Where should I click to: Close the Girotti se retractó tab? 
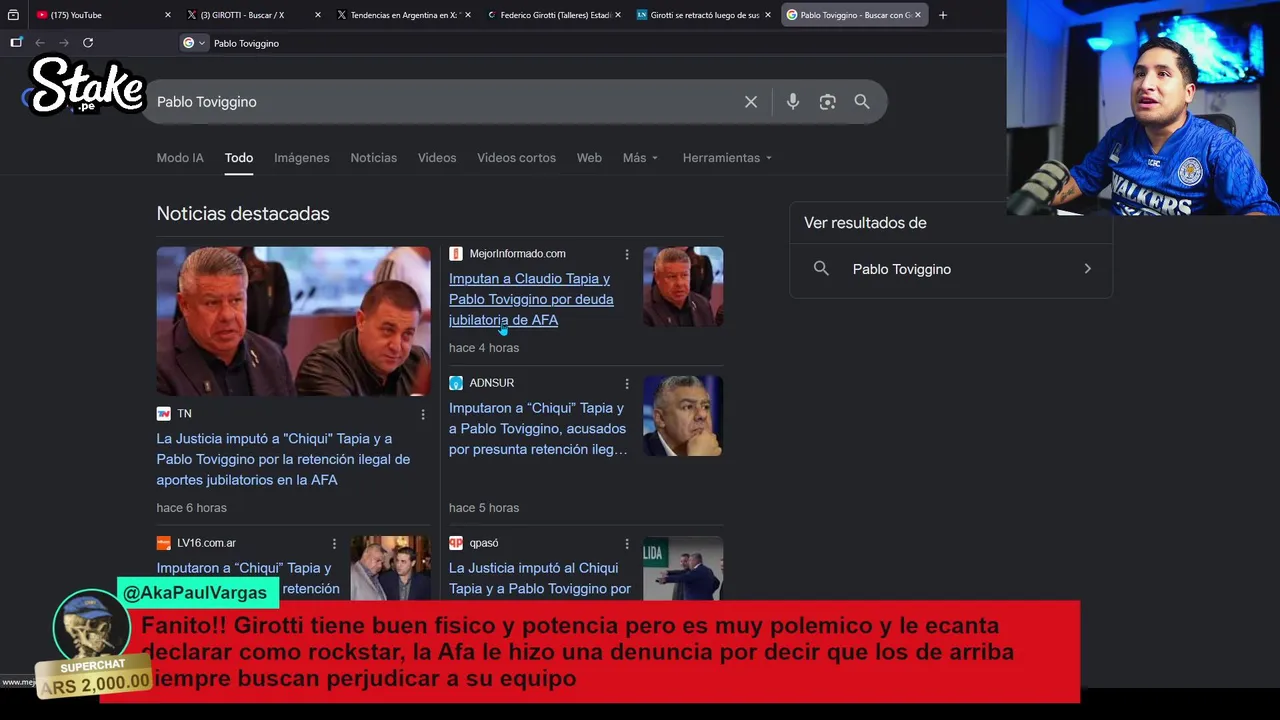click(x=768, y=15)
